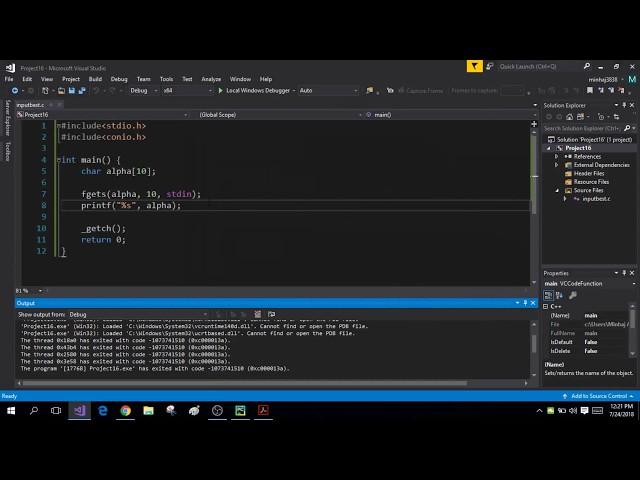640x480 pixels.
Task: Open the Analyze menu
Action: pyautogui.click(x=211, y=79)
